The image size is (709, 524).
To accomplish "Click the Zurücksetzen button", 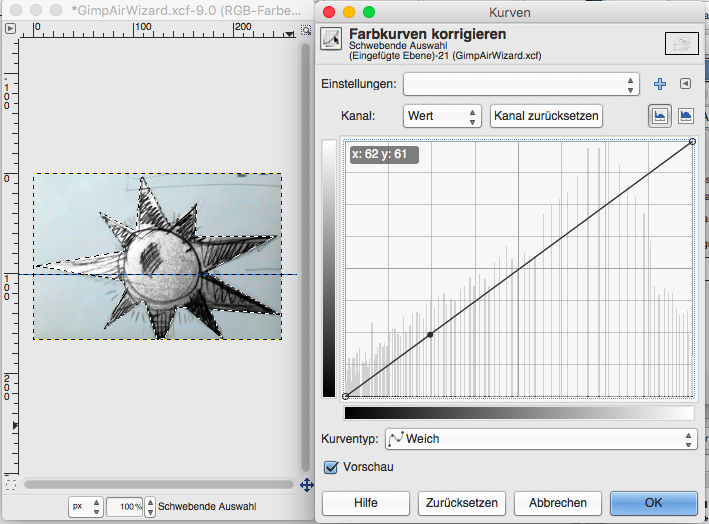I will [x=462, y=503].
